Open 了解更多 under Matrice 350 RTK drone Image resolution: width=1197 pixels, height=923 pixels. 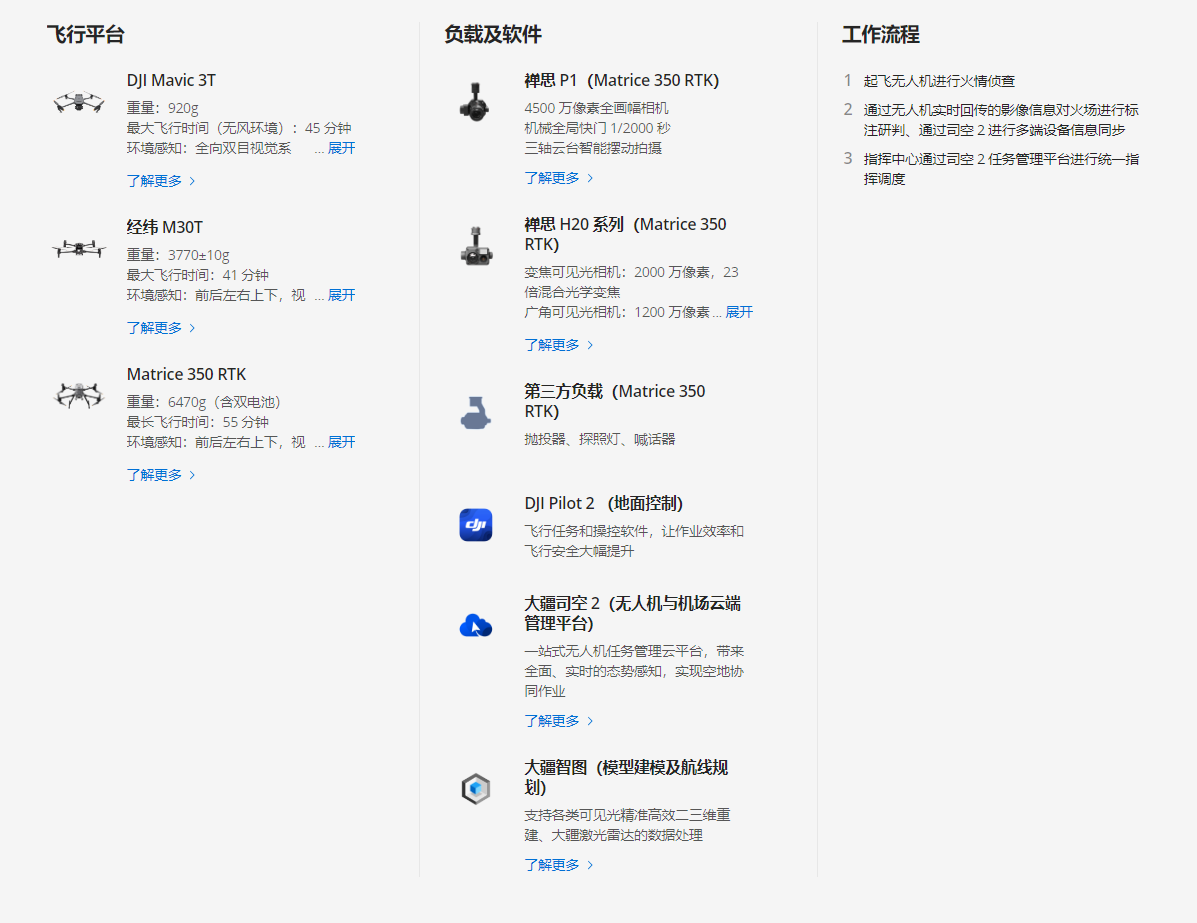point(160,475)
